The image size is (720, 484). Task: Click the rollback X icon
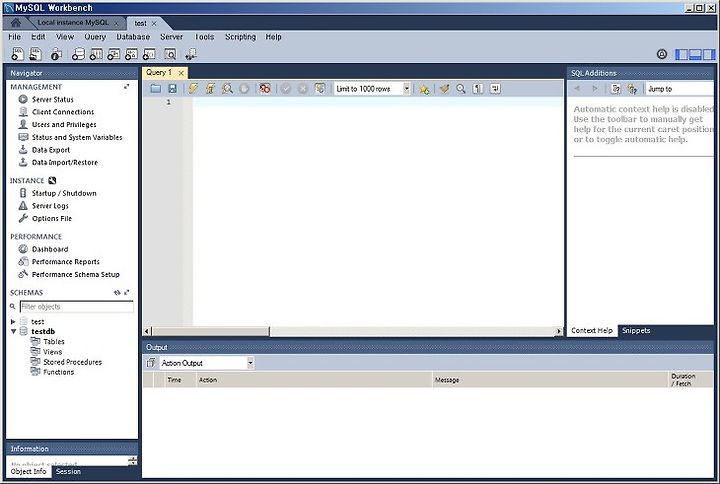point(303,89)
